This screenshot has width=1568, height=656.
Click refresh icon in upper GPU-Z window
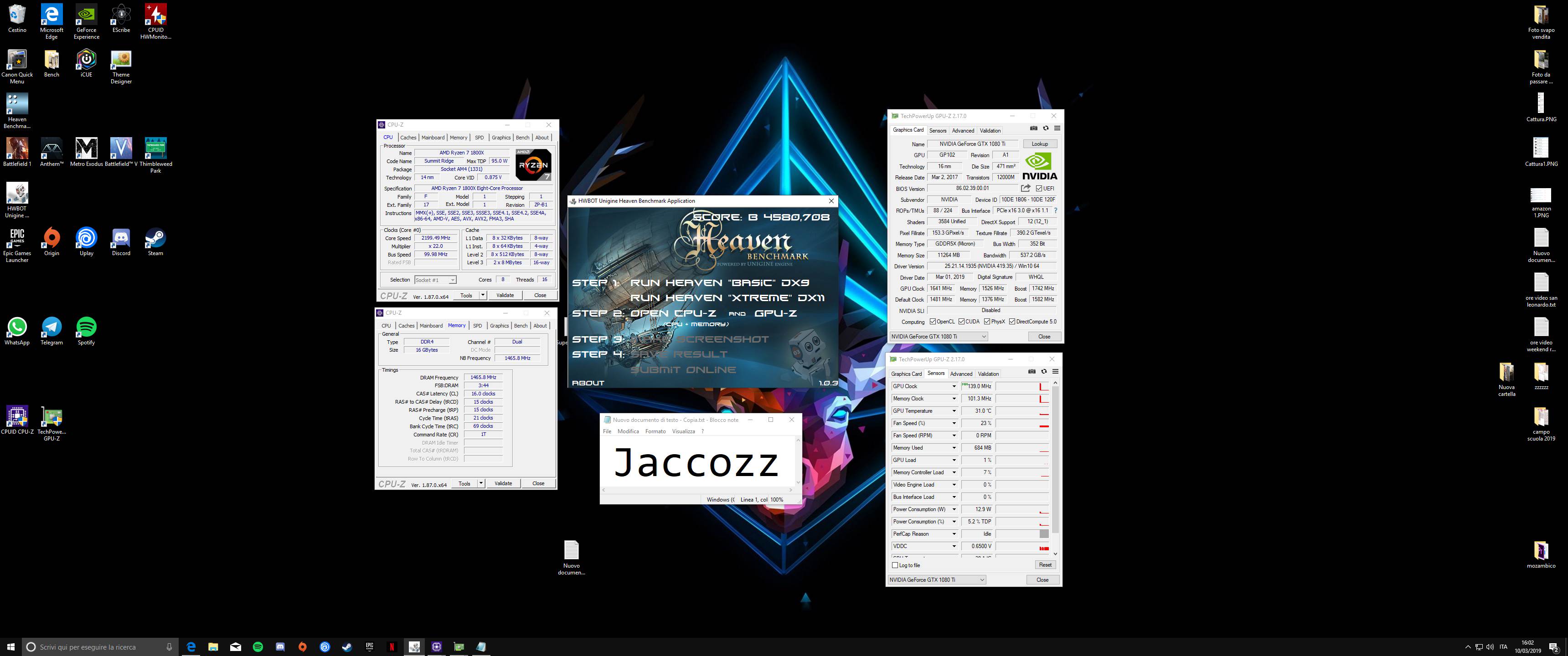click(1046, 128)
